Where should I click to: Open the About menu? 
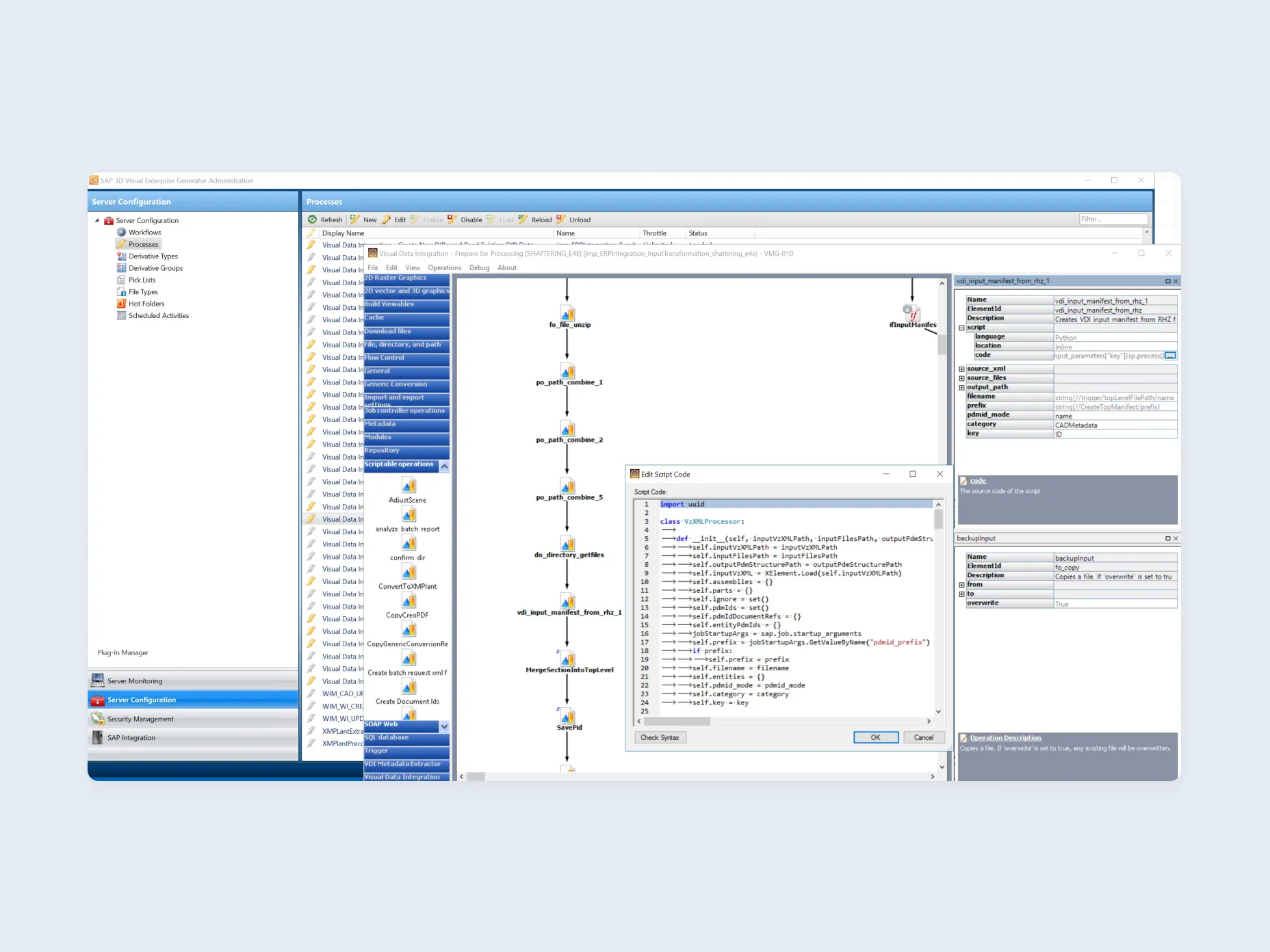coord(507,267)
